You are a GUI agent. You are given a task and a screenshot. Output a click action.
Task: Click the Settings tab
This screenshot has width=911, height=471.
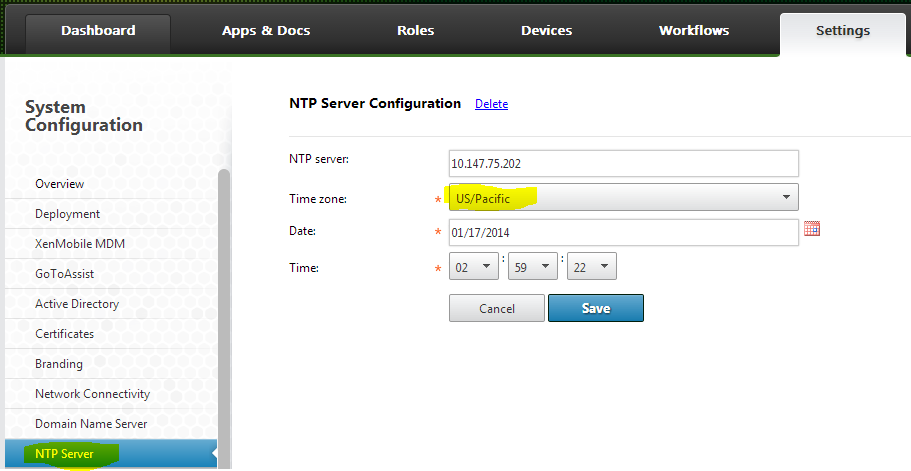tap(842, 31)
